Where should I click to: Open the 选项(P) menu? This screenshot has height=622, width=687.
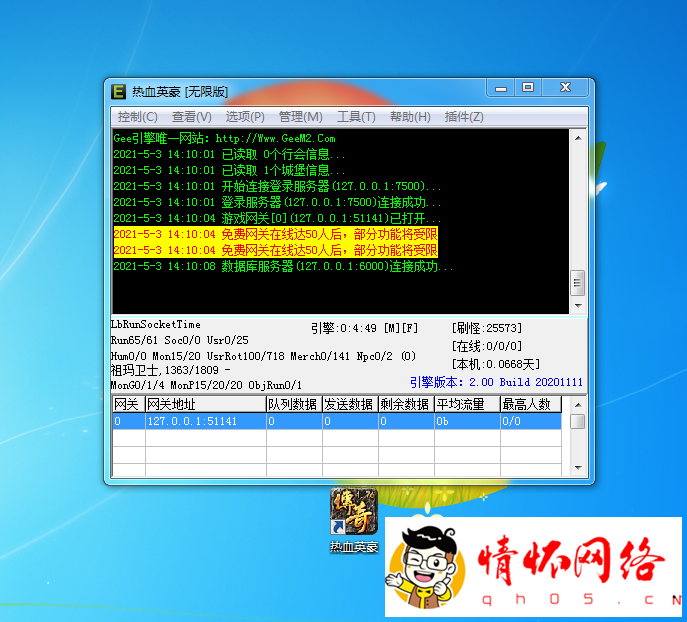[245, 117]
